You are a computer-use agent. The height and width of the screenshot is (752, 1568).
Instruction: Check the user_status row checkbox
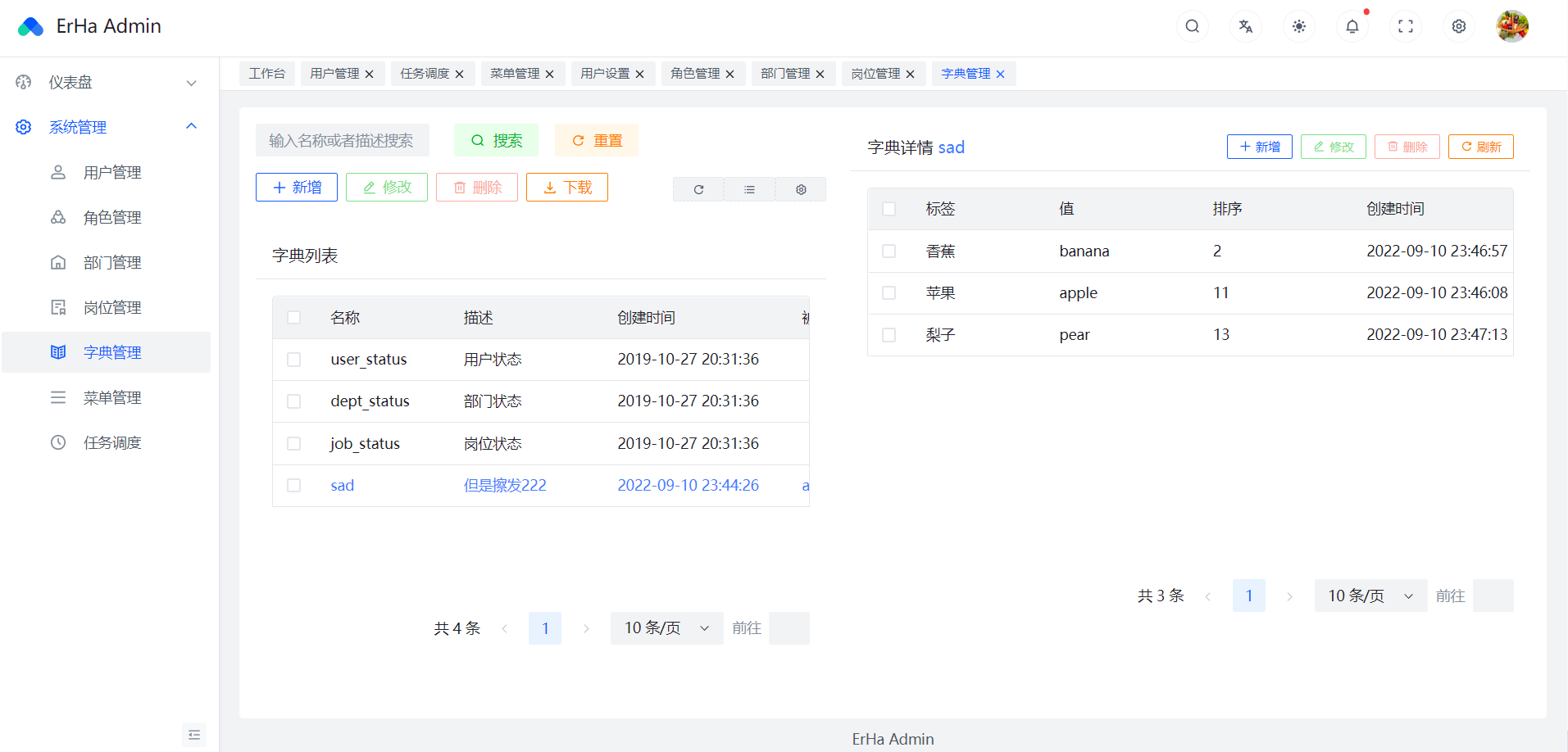pos(294,360)
